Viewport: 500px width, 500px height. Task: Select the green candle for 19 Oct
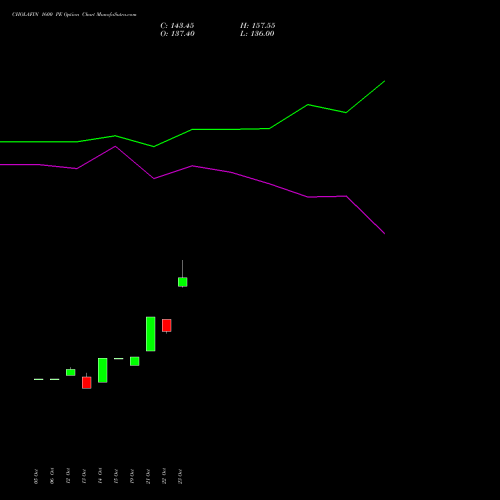click(x=135, y=361)
